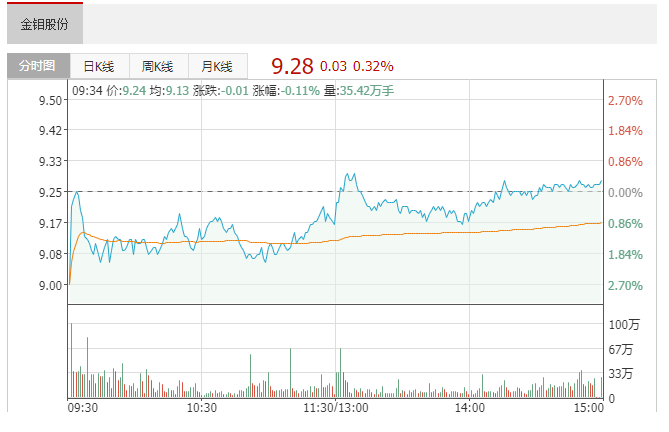Image resolution: width=669 pixels, height=432 pixels.
Task: Click the red 1.84% axis label
Action: [624, 131]
